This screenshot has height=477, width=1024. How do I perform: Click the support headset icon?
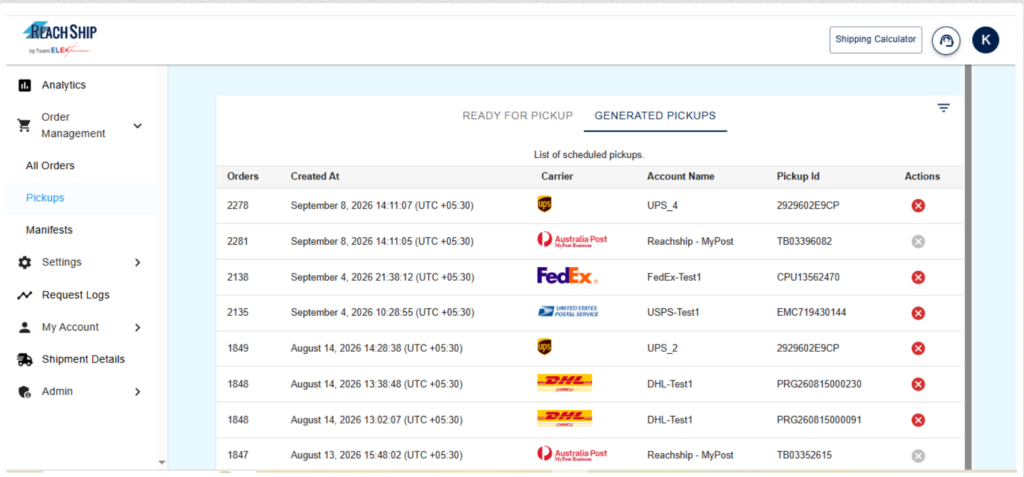click(x=946, y=41)
